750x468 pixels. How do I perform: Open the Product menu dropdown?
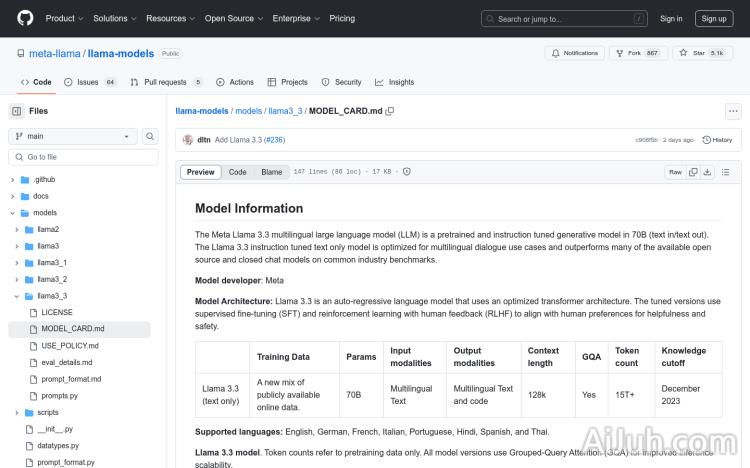[x=63, y=18]
